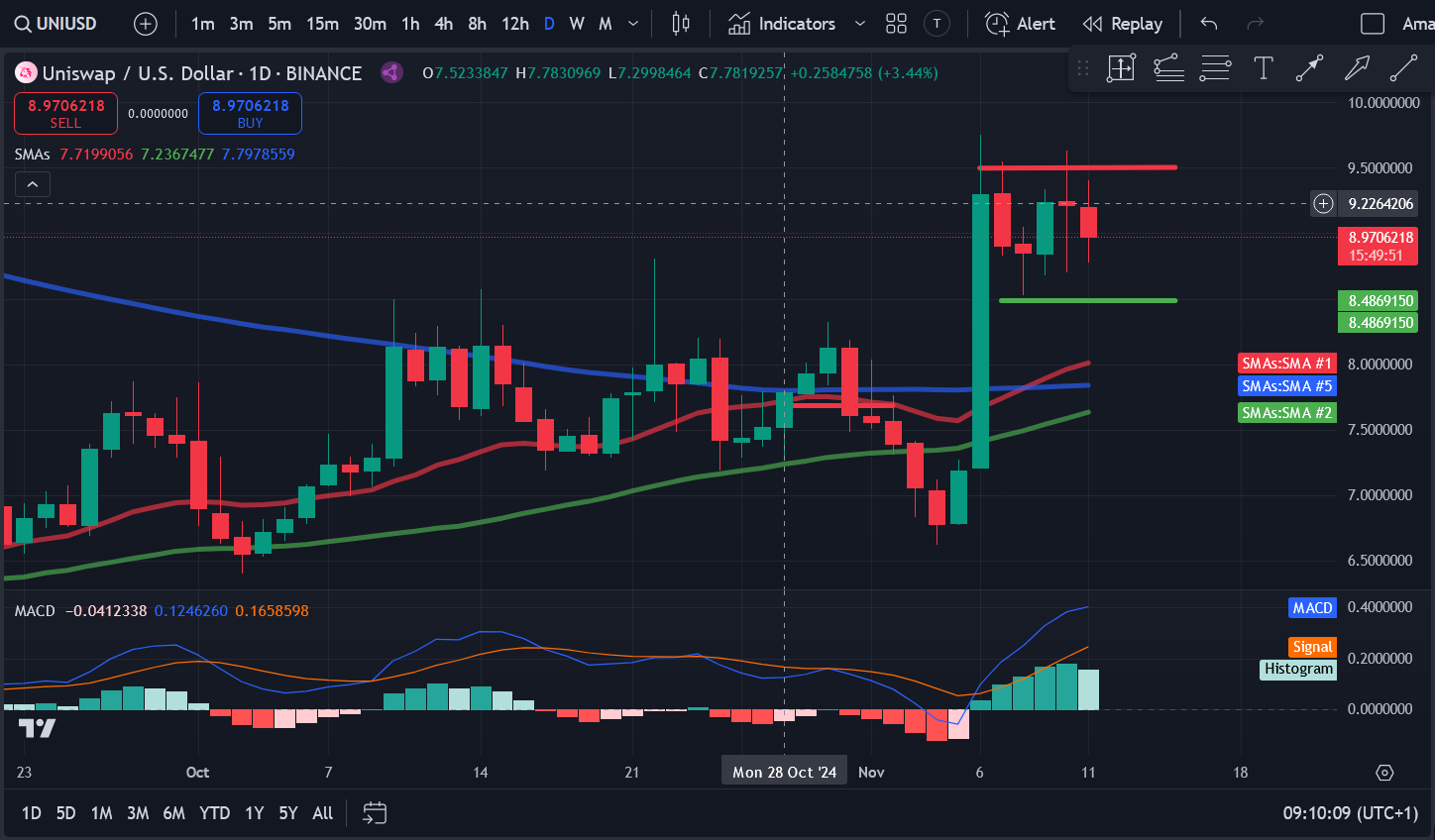Select the Weekly (W) interval
This screenshot has height=840, width=1435.
point(577,24)
